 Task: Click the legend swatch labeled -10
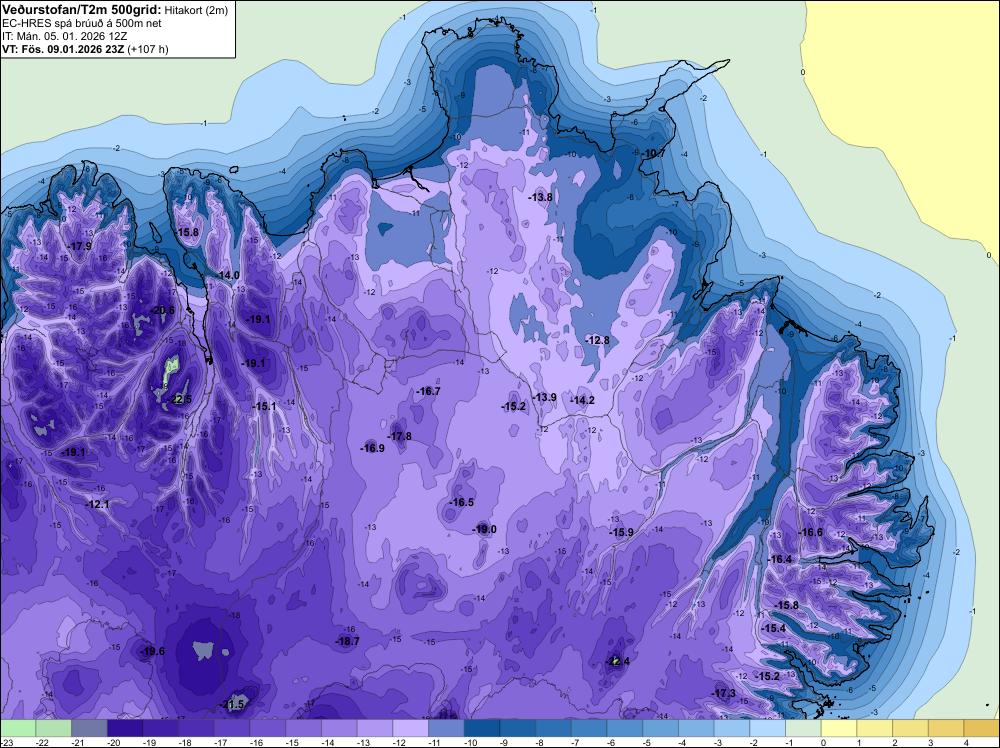482,728
